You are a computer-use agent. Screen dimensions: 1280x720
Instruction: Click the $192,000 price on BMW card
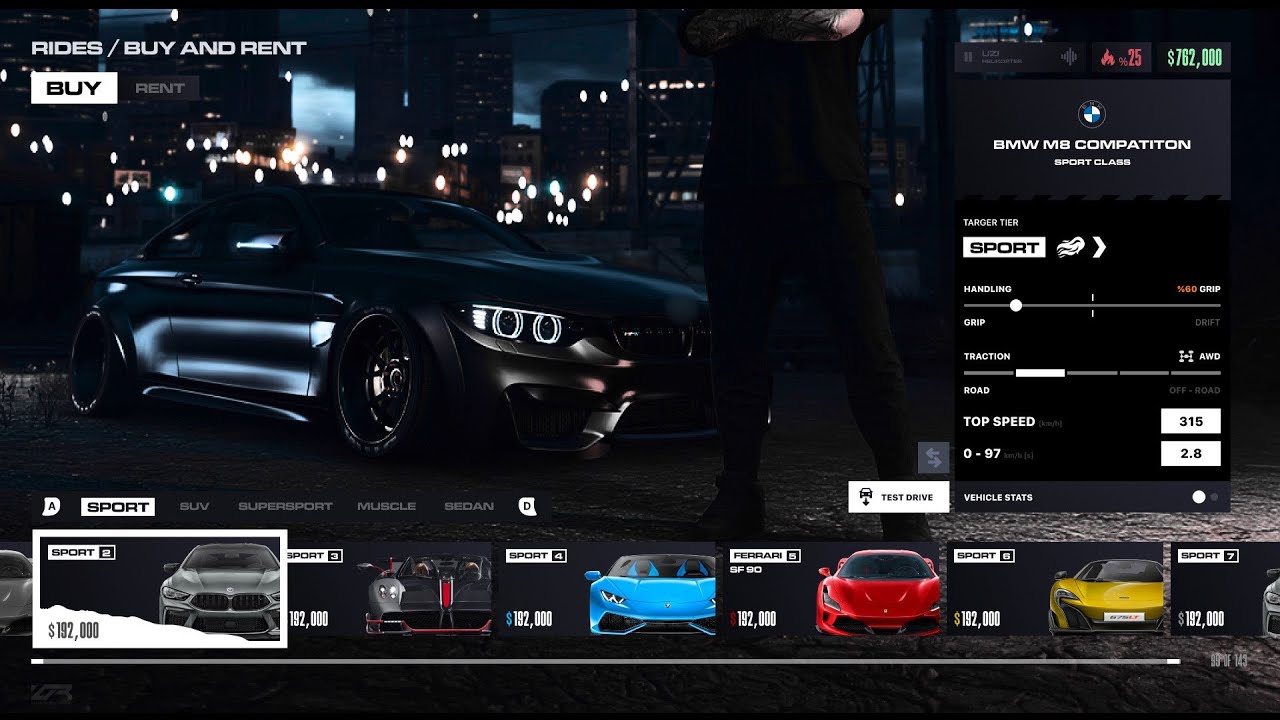click(x=74, y=630)
